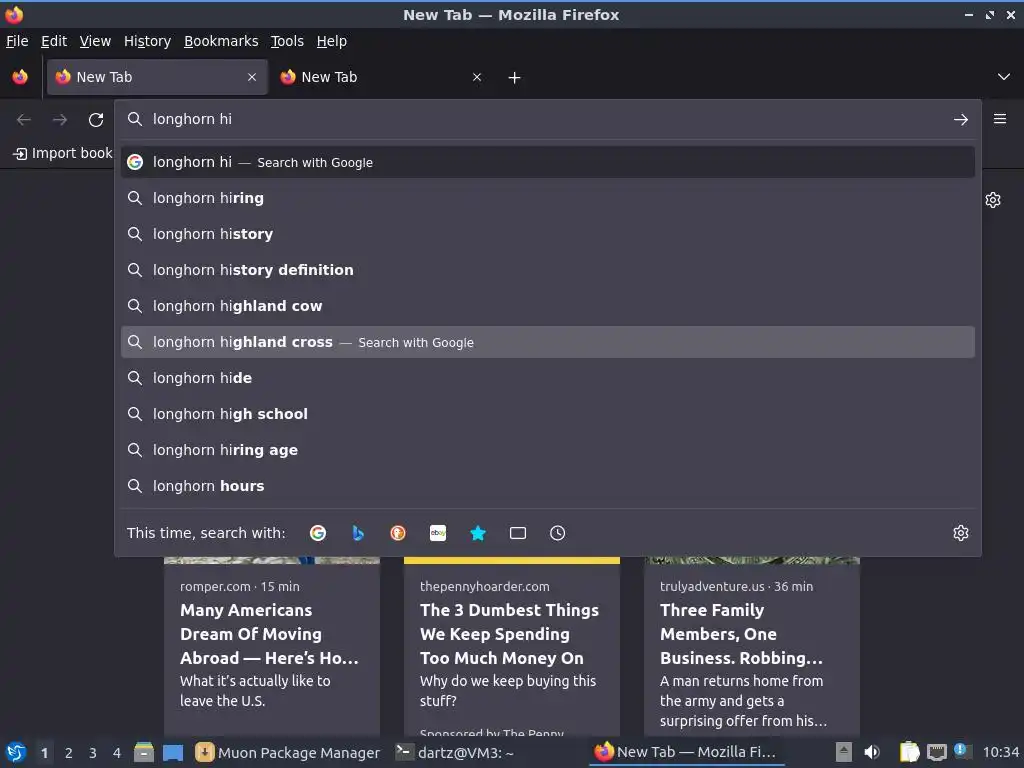Choose the 'longhorn hiring' suggestion
The image size is (1024, 768).
pos(548,198)
